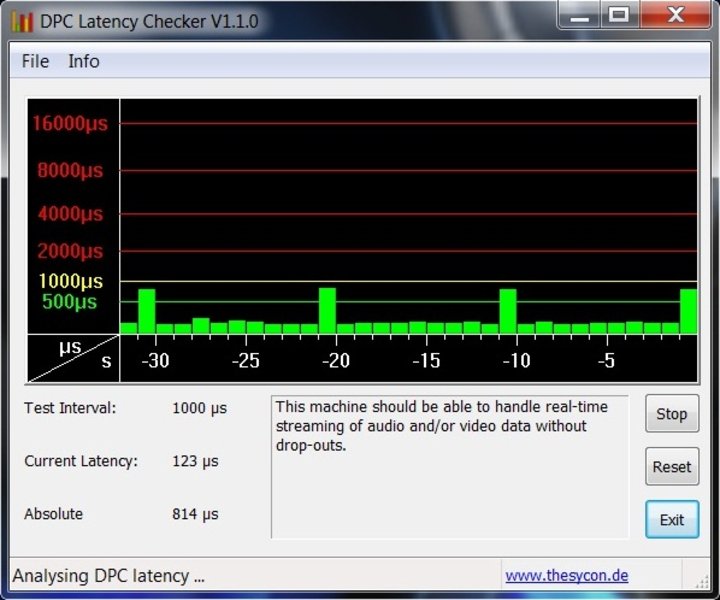Screen dimensions: 720x600
Task: Click the 500µs green axis label
Action: point(69,302)
